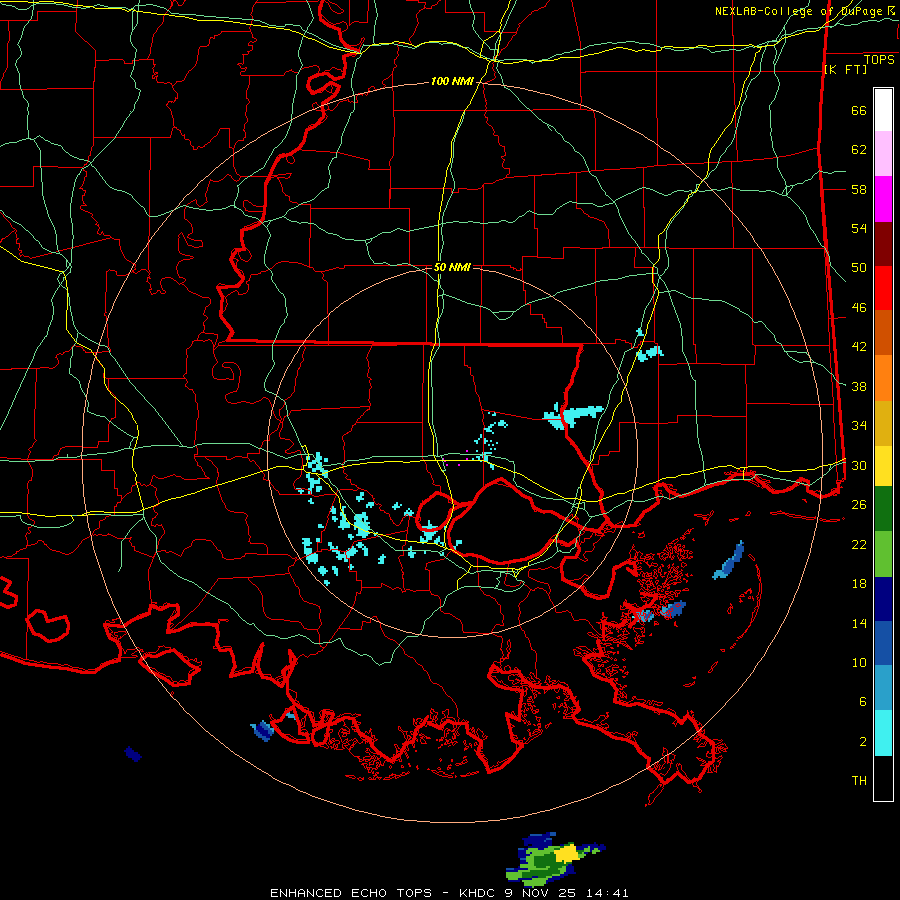Screen dimensions: 900x900
Task: Select the magenta legend color band
Action: pos(883,199)
